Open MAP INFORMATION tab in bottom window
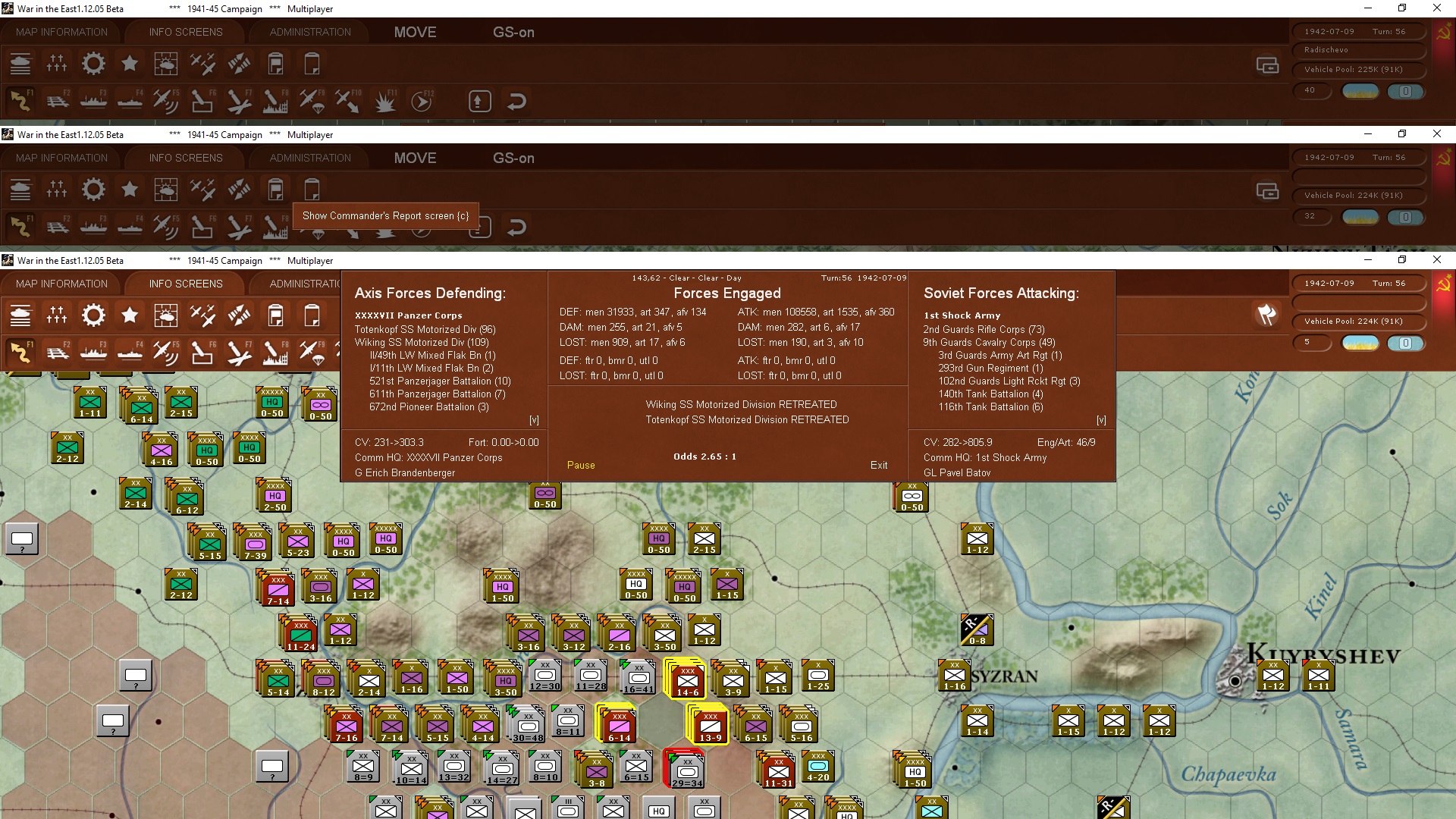This screenshot has height=819, width=1456. click(61, 284)
